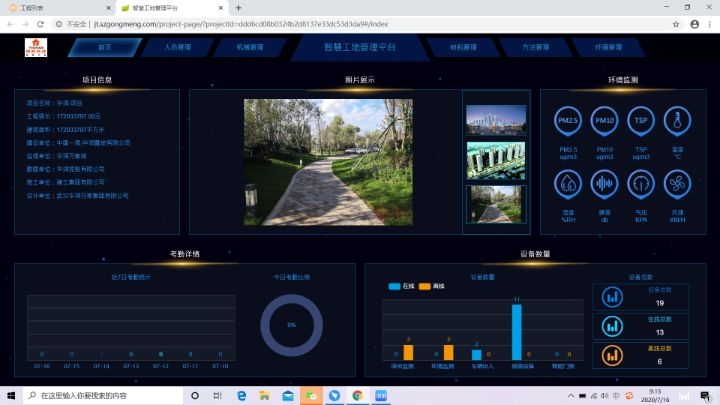Screen dimensions: 720x405
Task: Click the temperature thermometer icon
Action: click(677, 121)
